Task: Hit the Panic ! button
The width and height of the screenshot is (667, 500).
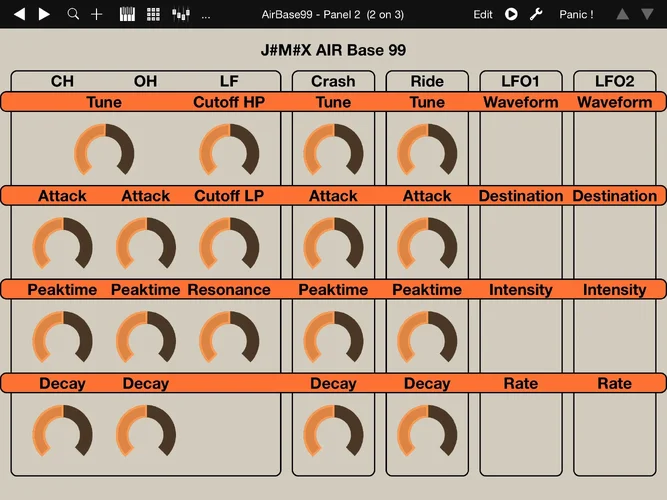Action: (576, 14)
